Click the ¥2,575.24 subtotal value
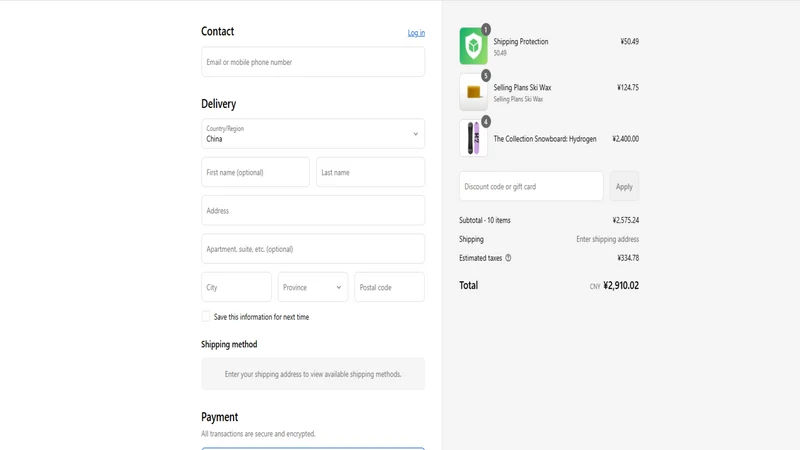The height and width of the screenshot is (450, 800). pos(626,220)
